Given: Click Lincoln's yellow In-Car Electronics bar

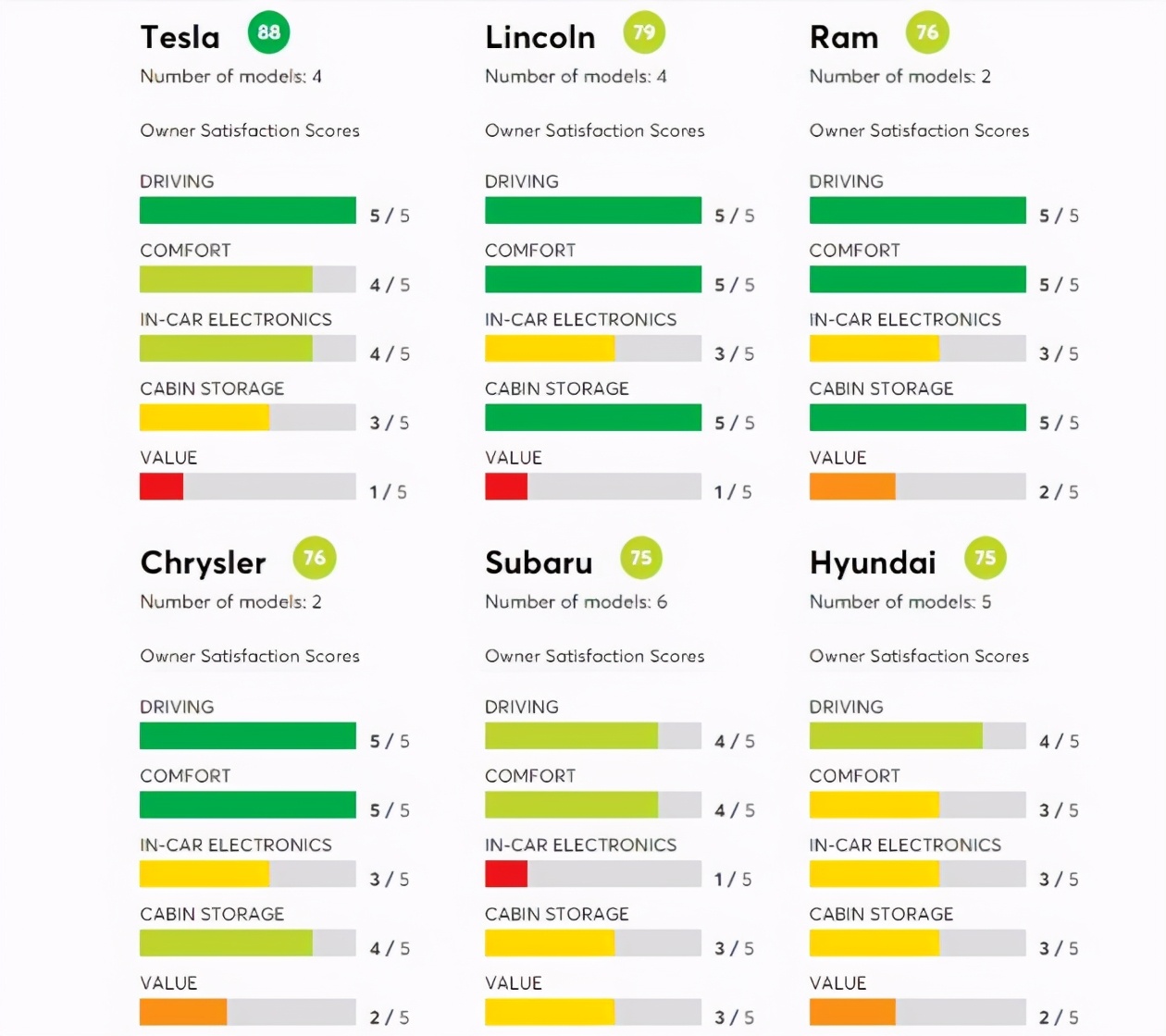Looking at the screenshot, I should pos(550,349).
